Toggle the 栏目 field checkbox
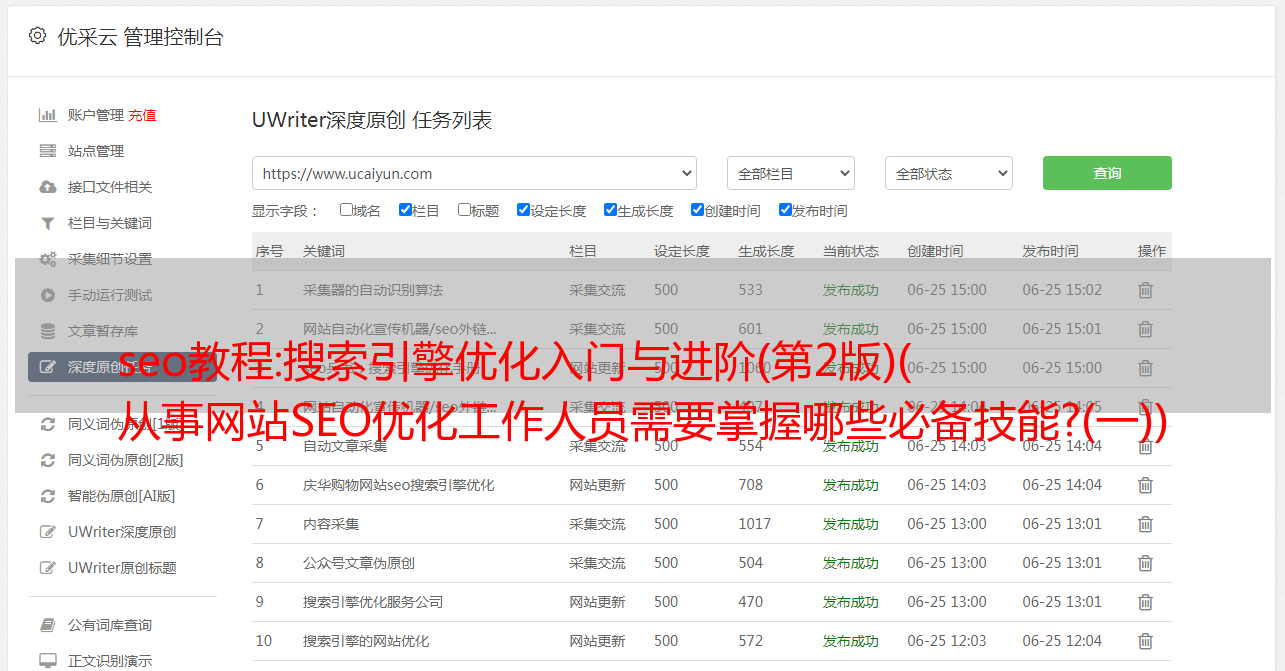This screenshot has width=1285, height=671. tap(405, 210)
